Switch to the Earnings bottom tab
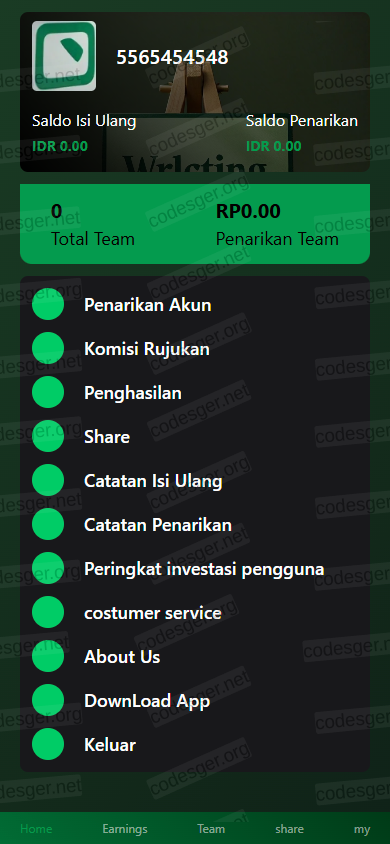Screen dimensions: 390x844 tap(125, 829)
